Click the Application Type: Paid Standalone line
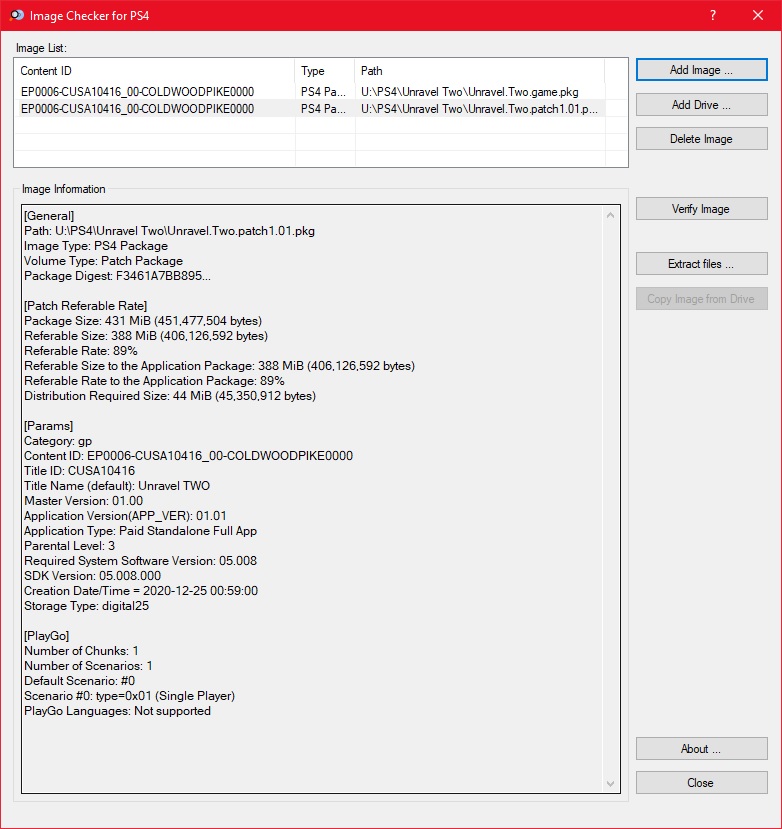 [140, 531]
